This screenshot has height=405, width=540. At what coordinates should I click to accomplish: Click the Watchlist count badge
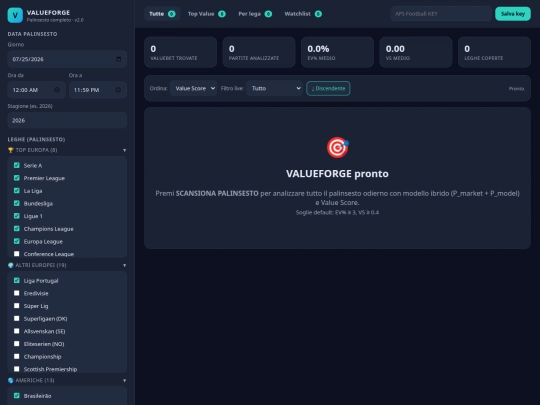[x=319, y=14]
